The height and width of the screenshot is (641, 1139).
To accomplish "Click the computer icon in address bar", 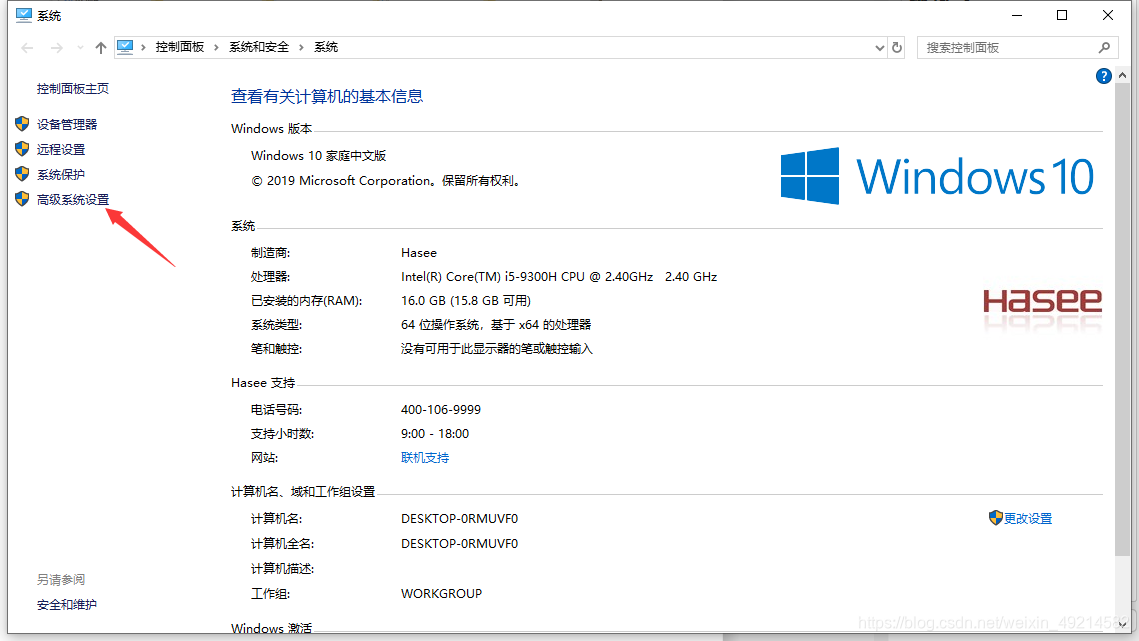I will 125,47.
